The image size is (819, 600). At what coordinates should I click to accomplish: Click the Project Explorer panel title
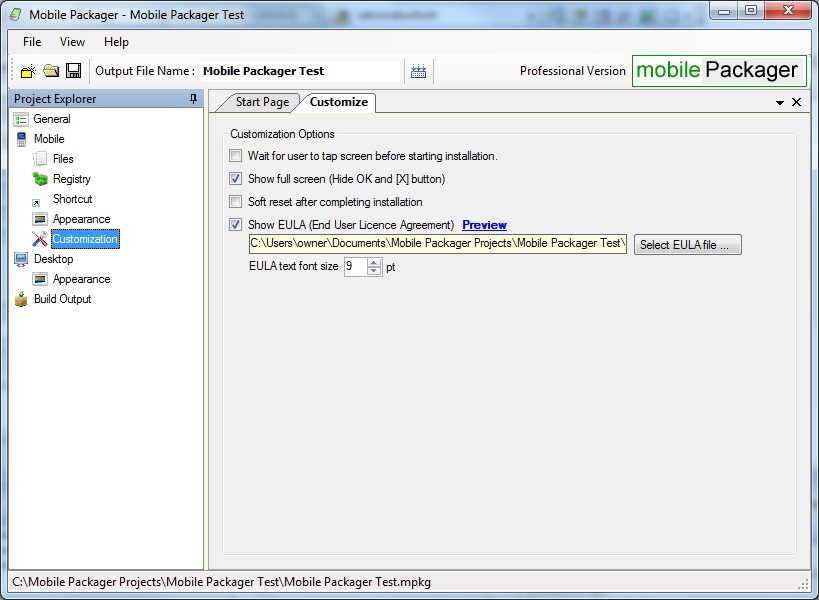click(x=55, y=99)
